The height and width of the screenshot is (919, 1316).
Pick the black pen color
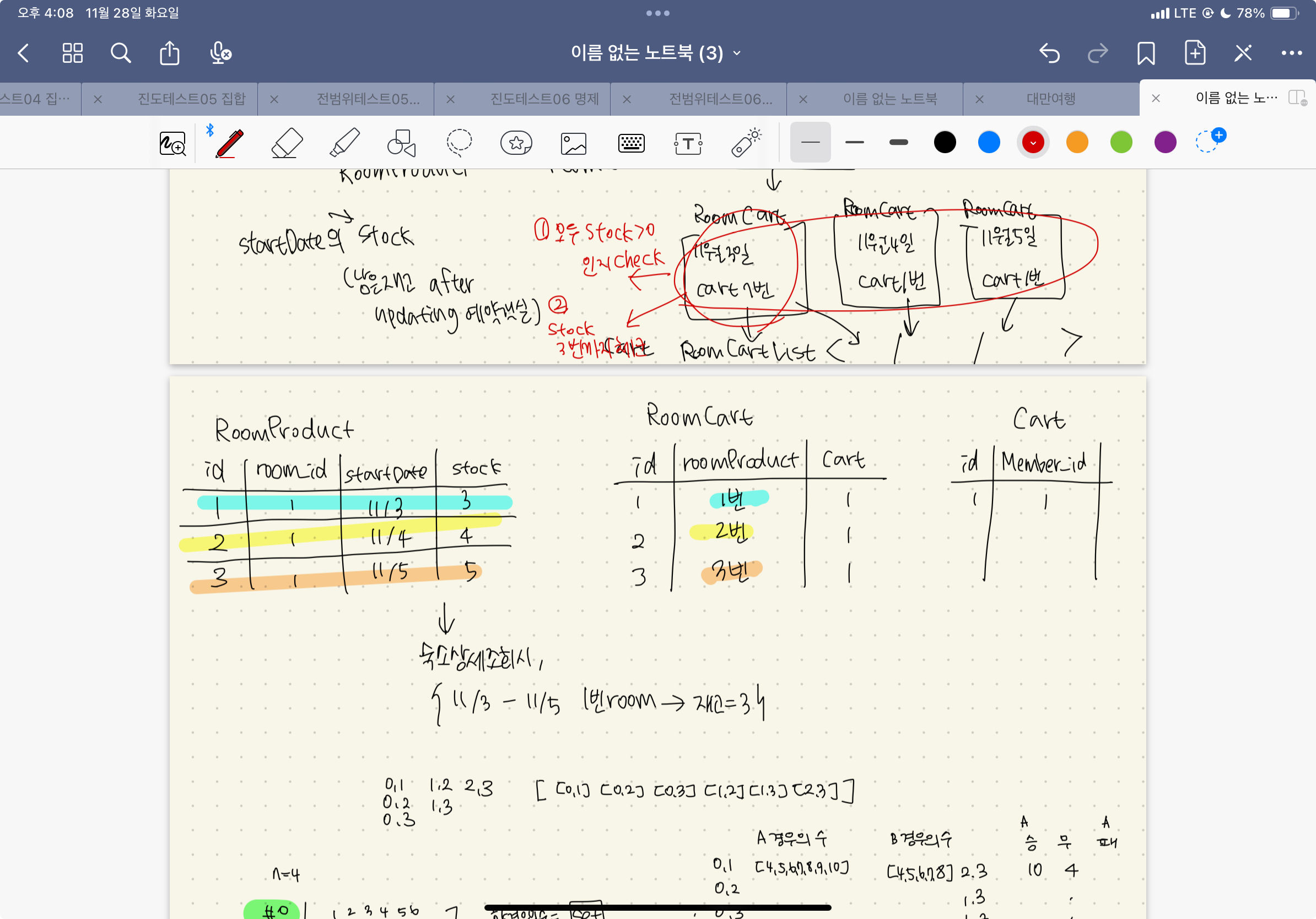pos(945,142)
